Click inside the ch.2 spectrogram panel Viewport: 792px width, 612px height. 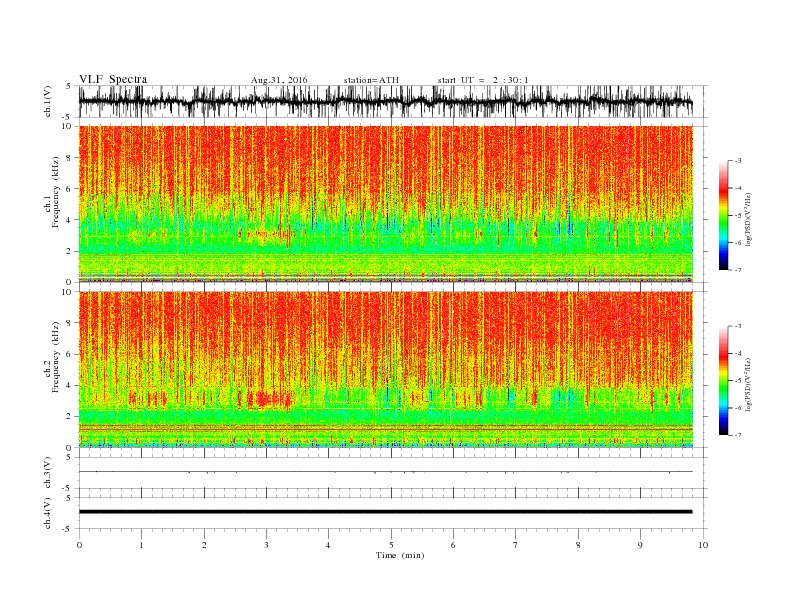385,369
